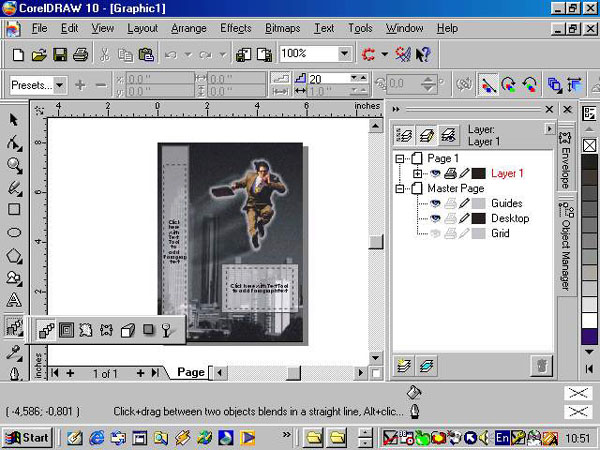Screen dimensions: 600x450
Task: Select the dark purple palette swatch
Action: click(x=589, y=337)
